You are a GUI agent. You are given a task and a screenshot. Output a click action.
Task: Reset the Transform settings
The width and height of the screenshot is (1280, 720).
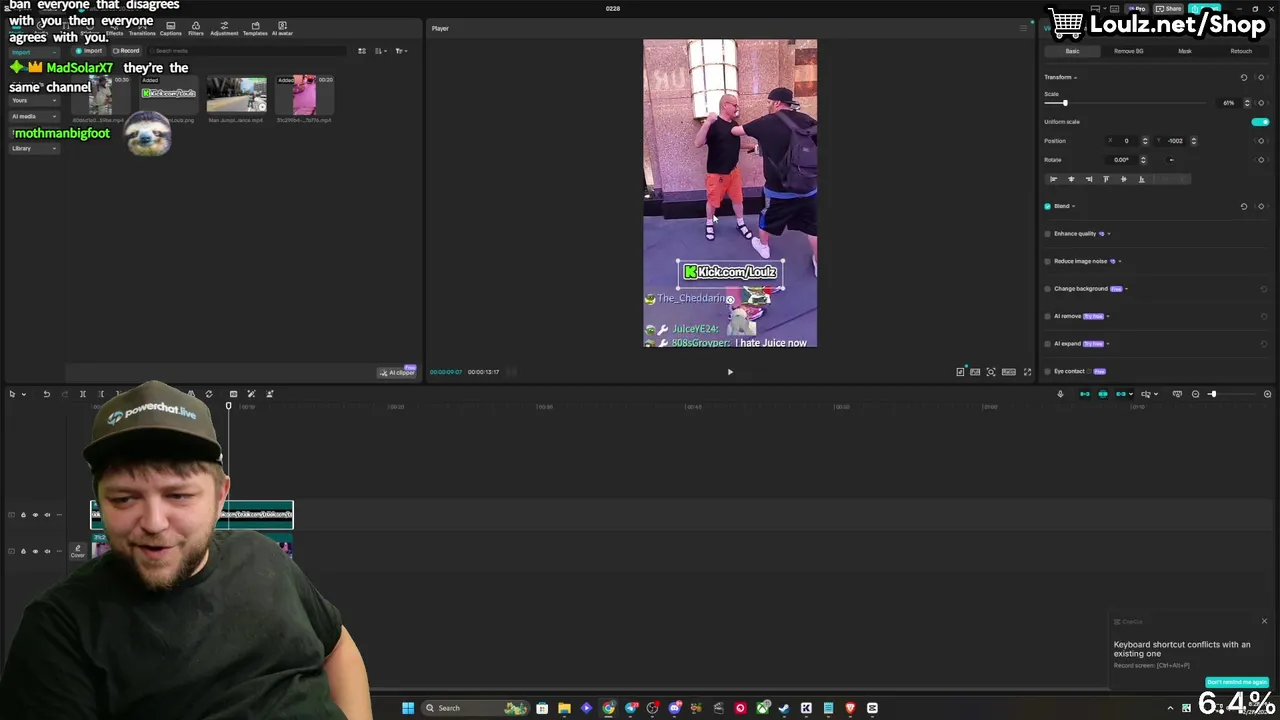click(x=1244, y=77)
